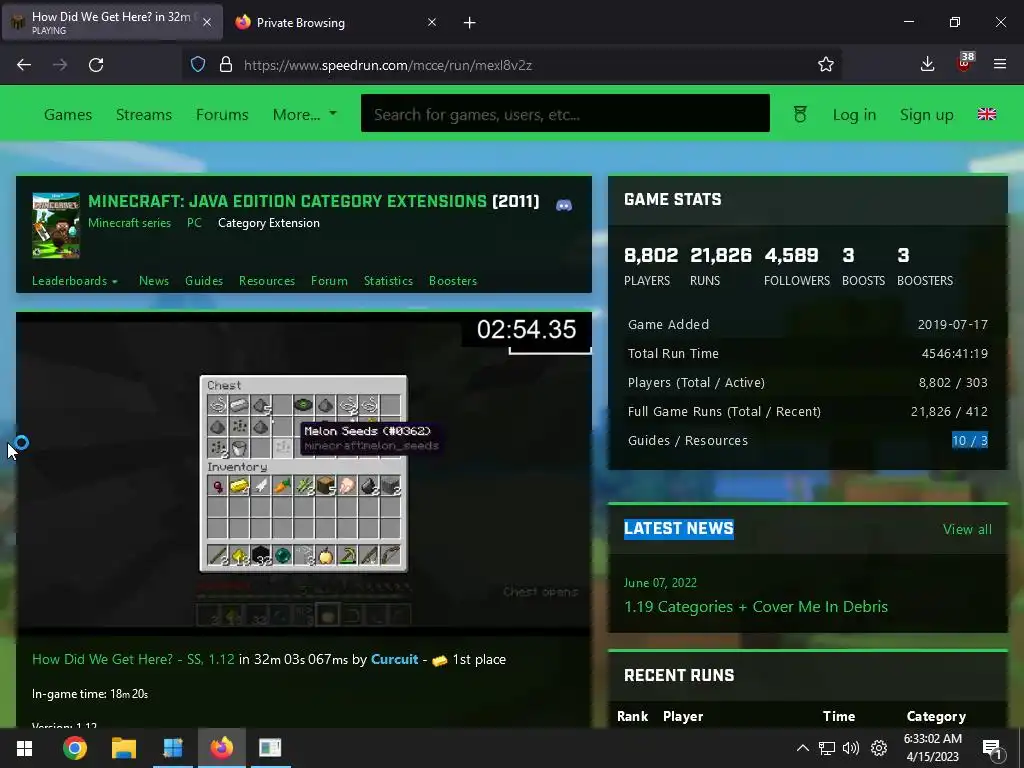Click View all latest news
This screenshot has height=768, width=1024.
coord(967,529)
